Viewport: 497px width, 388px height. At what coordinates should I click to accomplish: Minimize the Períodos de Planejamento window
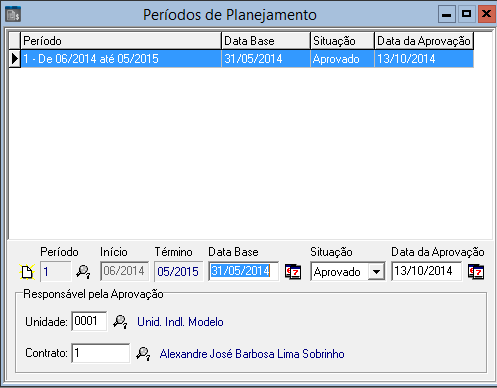pos(447,14)
